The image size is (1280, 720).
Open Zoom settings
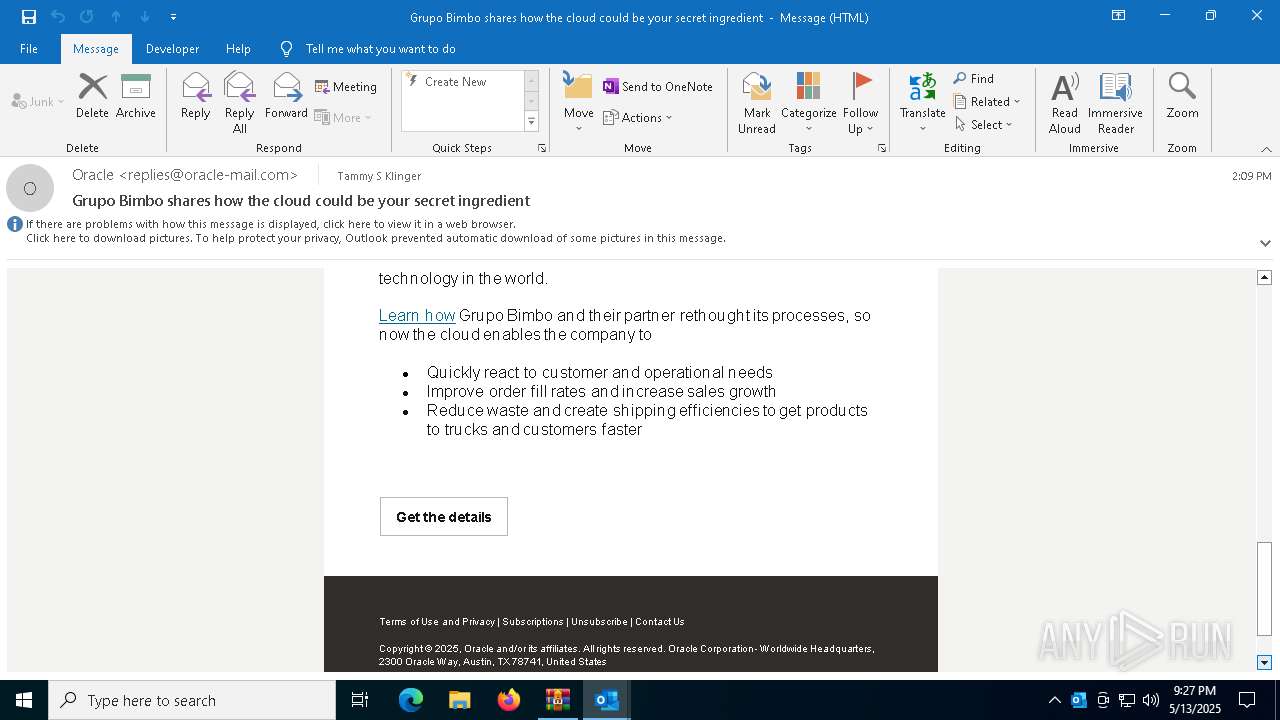1182,96
